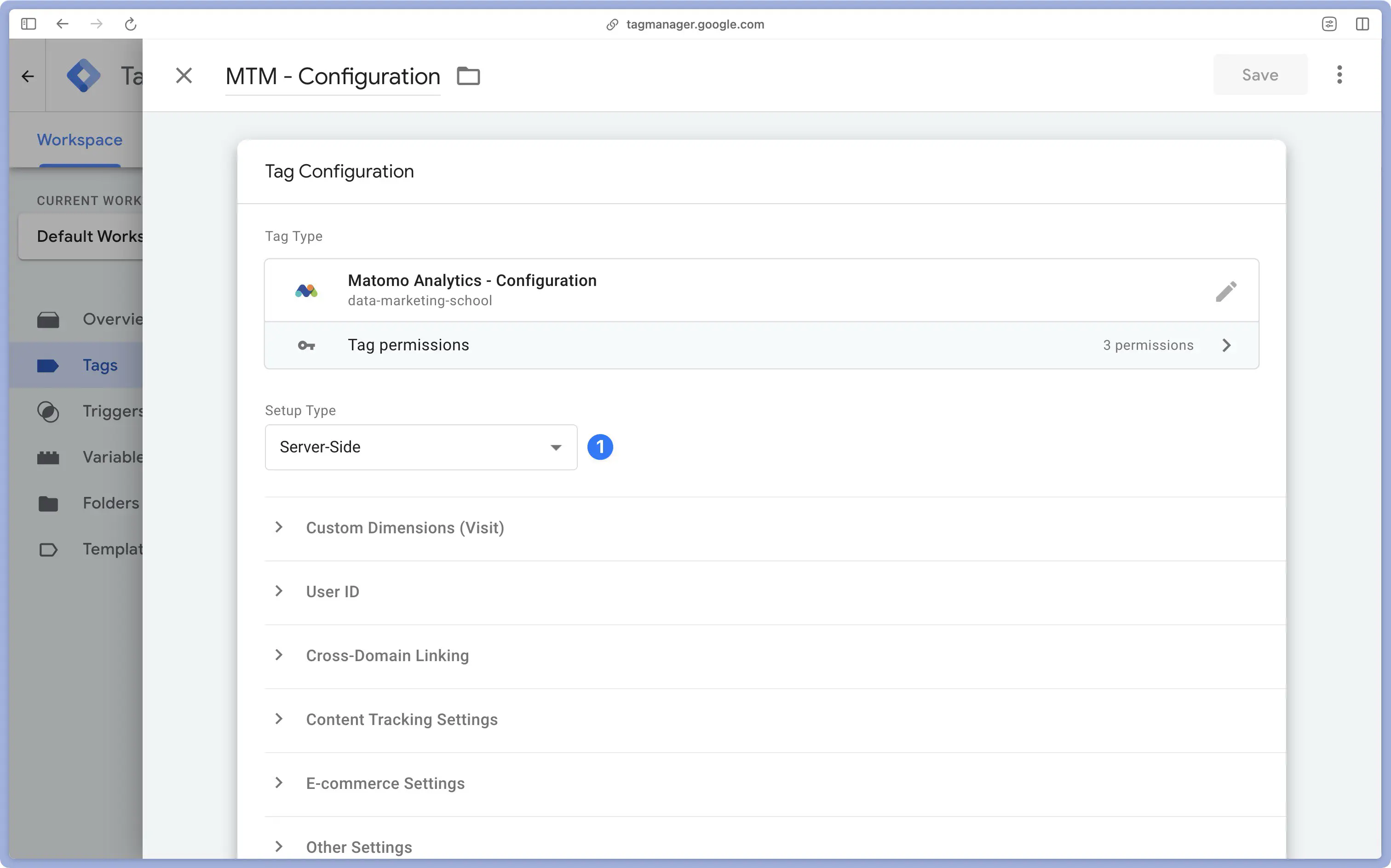Click the key icon in Tag permissions
Image resolution: width=1391 pixels, height=868 pixels.
coord(306,345)
